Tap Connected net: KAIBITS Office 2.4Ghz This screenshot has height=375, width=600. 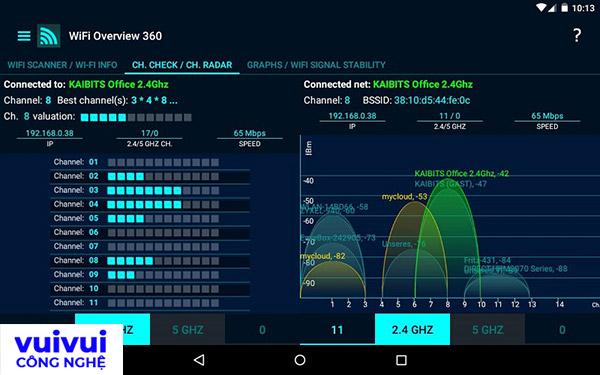coord(388,84)
